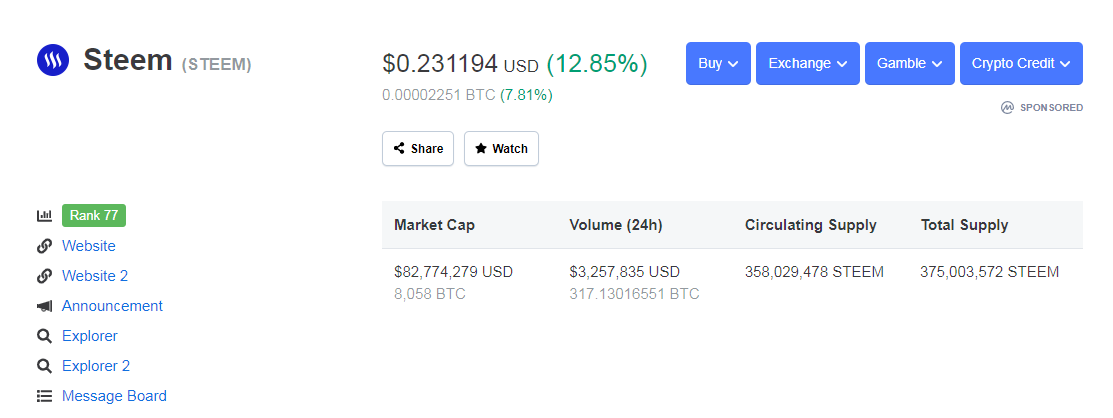The width and height of the screenshot is (1113, 418).
Task: Open the Explorer 2 link
Action: pos(96,366)
